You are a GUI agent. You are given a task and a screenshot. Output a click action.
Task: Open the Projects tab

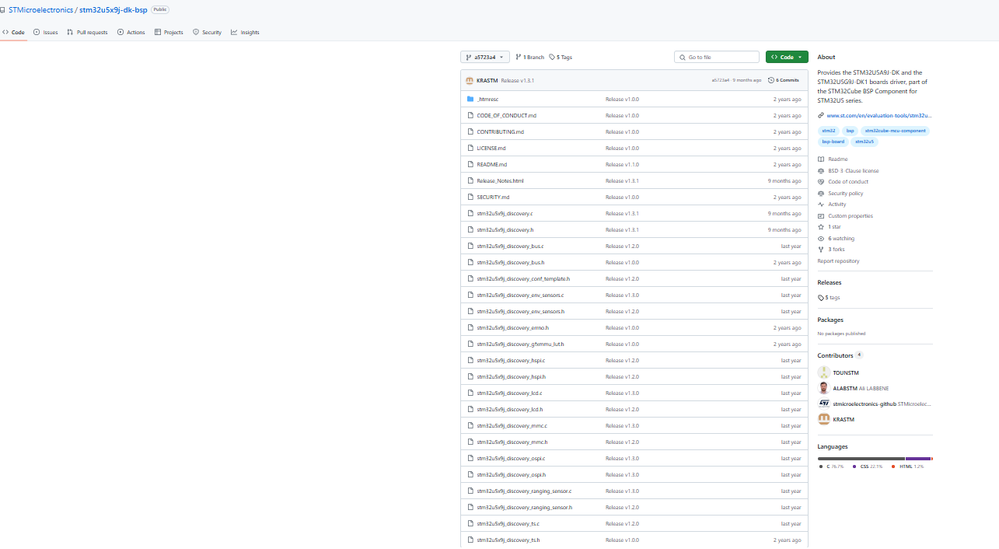(168, 32)
